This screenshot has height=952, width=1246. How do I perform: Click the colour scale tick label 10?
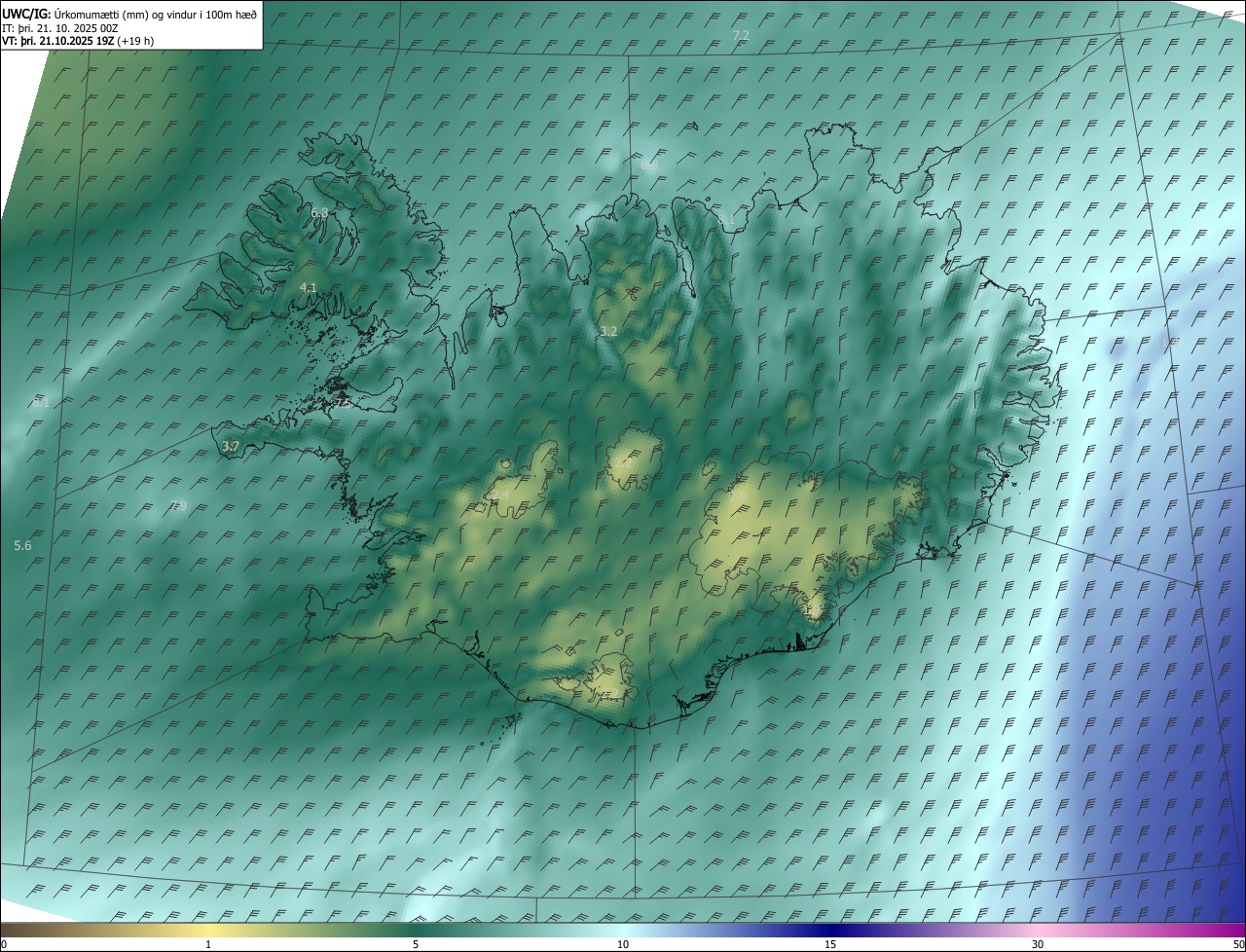click(x=623, y=944)
